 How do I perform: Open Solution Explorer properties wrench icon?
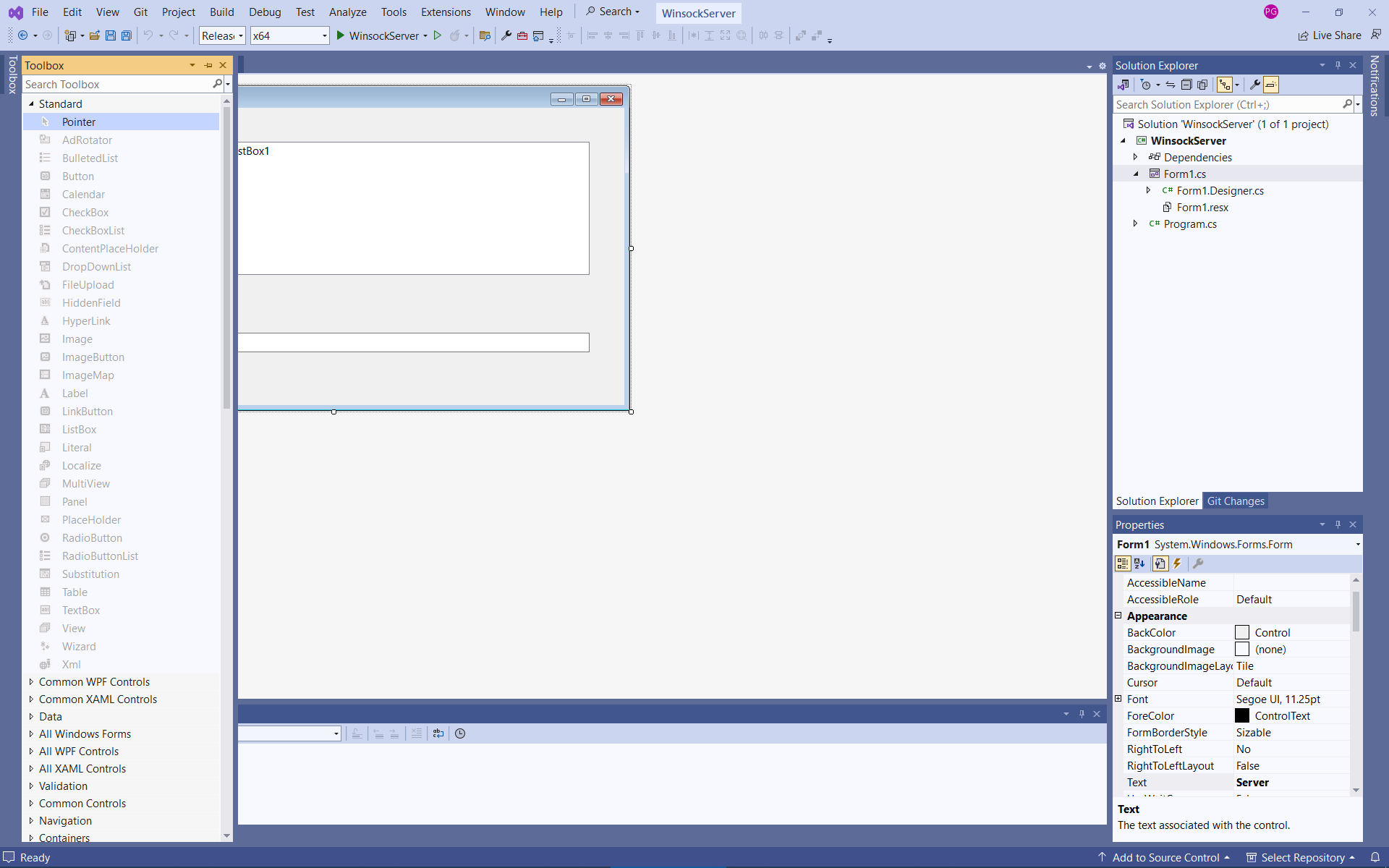pyautogui.click(x=1255, y=85)
